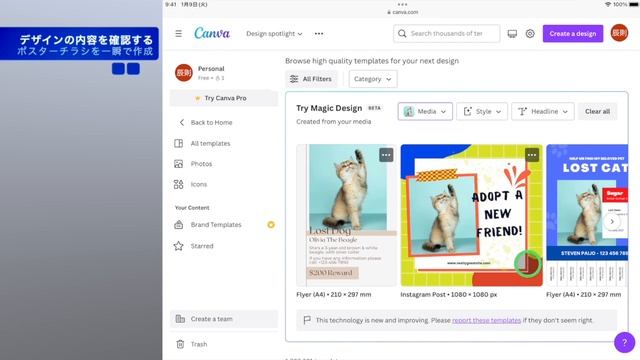Open the help question mark button
The width and height of the screenshot is (640, 360).
pos(624,342)
